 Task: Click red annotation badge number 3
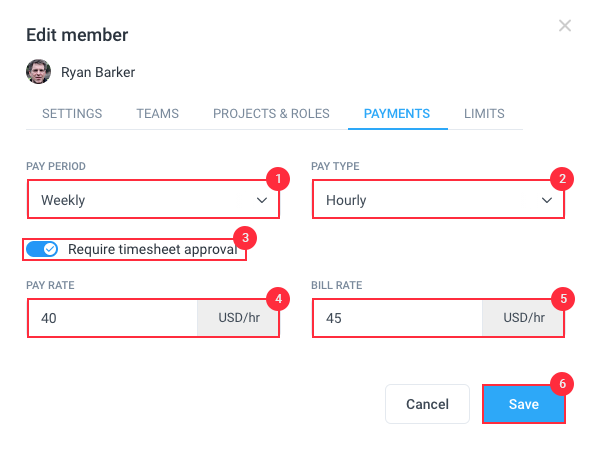(x=245, y=238)
